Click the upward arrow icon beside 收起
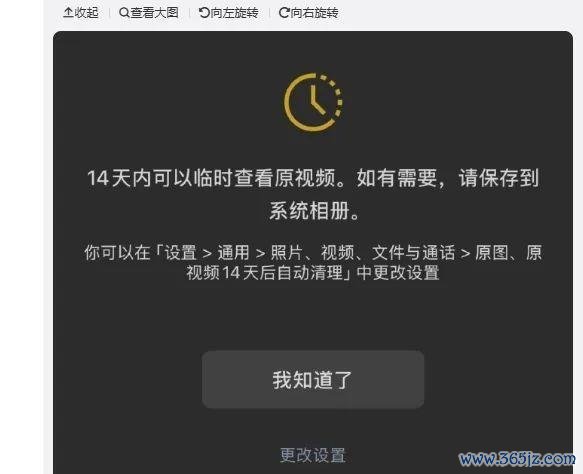 pyautogui.click(x=68, y=13)
